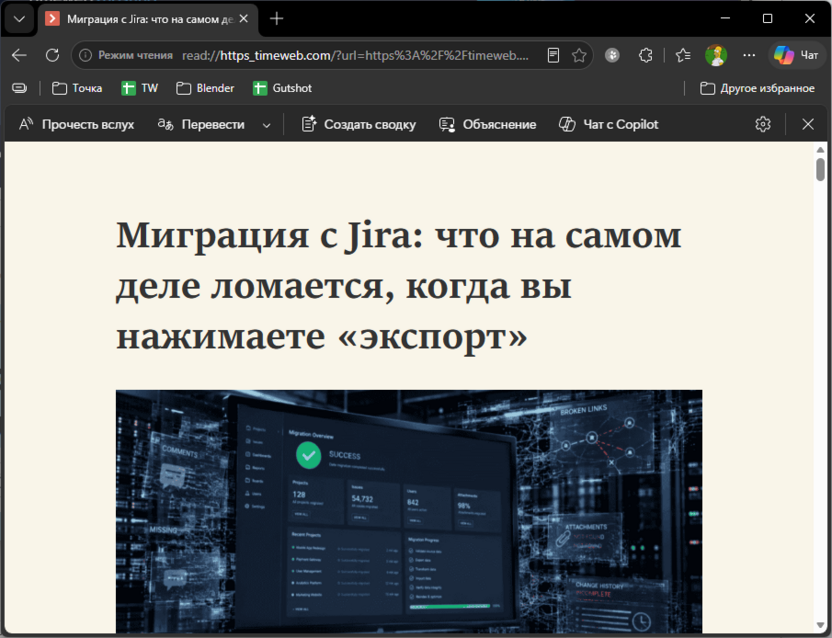Open reading mode settings gear
The image size is (832, 638).
[x=762, y=124]
